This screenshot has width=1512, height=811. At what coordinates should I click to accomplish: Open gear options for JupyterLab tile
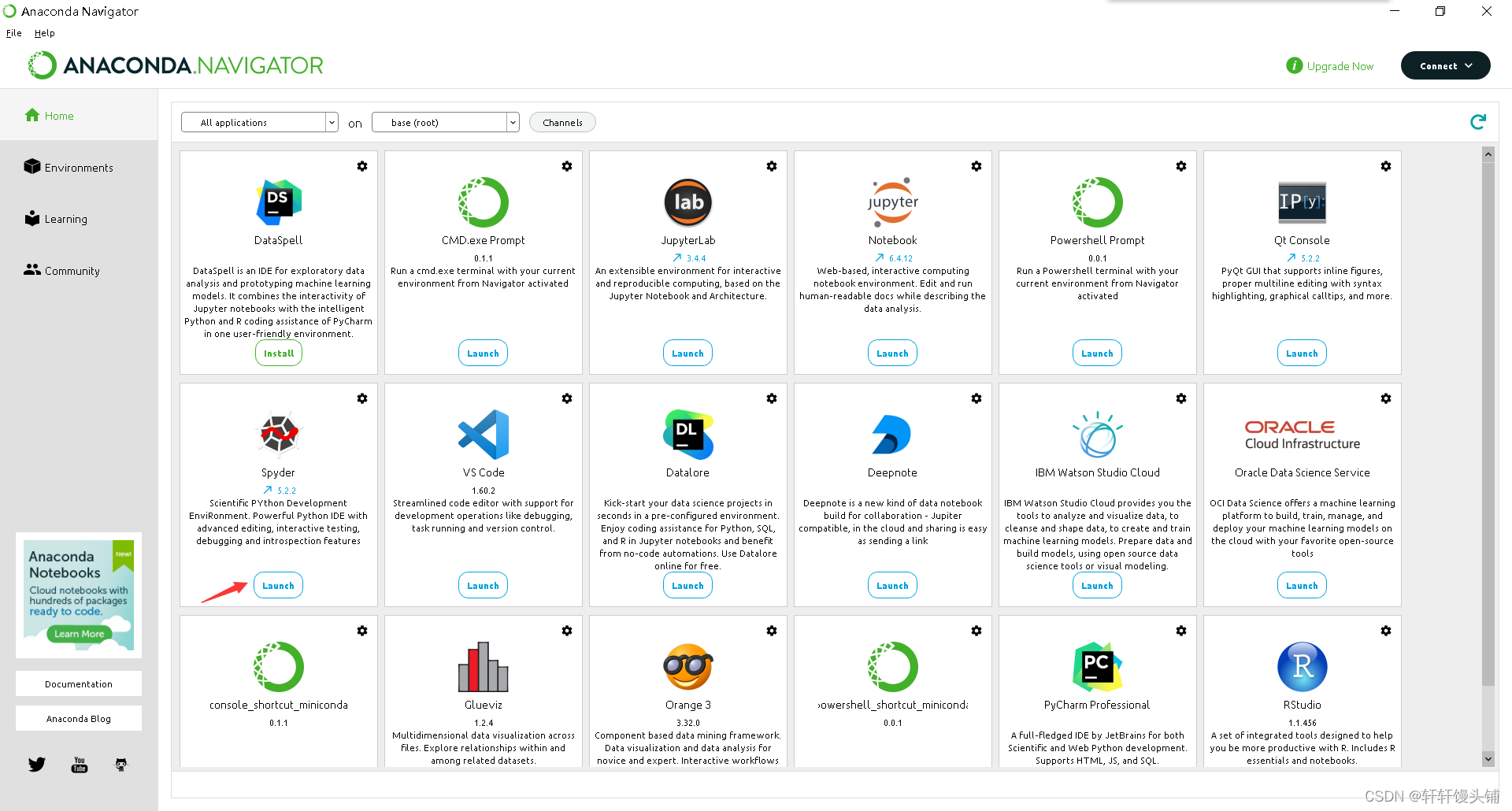pos(772,166)
